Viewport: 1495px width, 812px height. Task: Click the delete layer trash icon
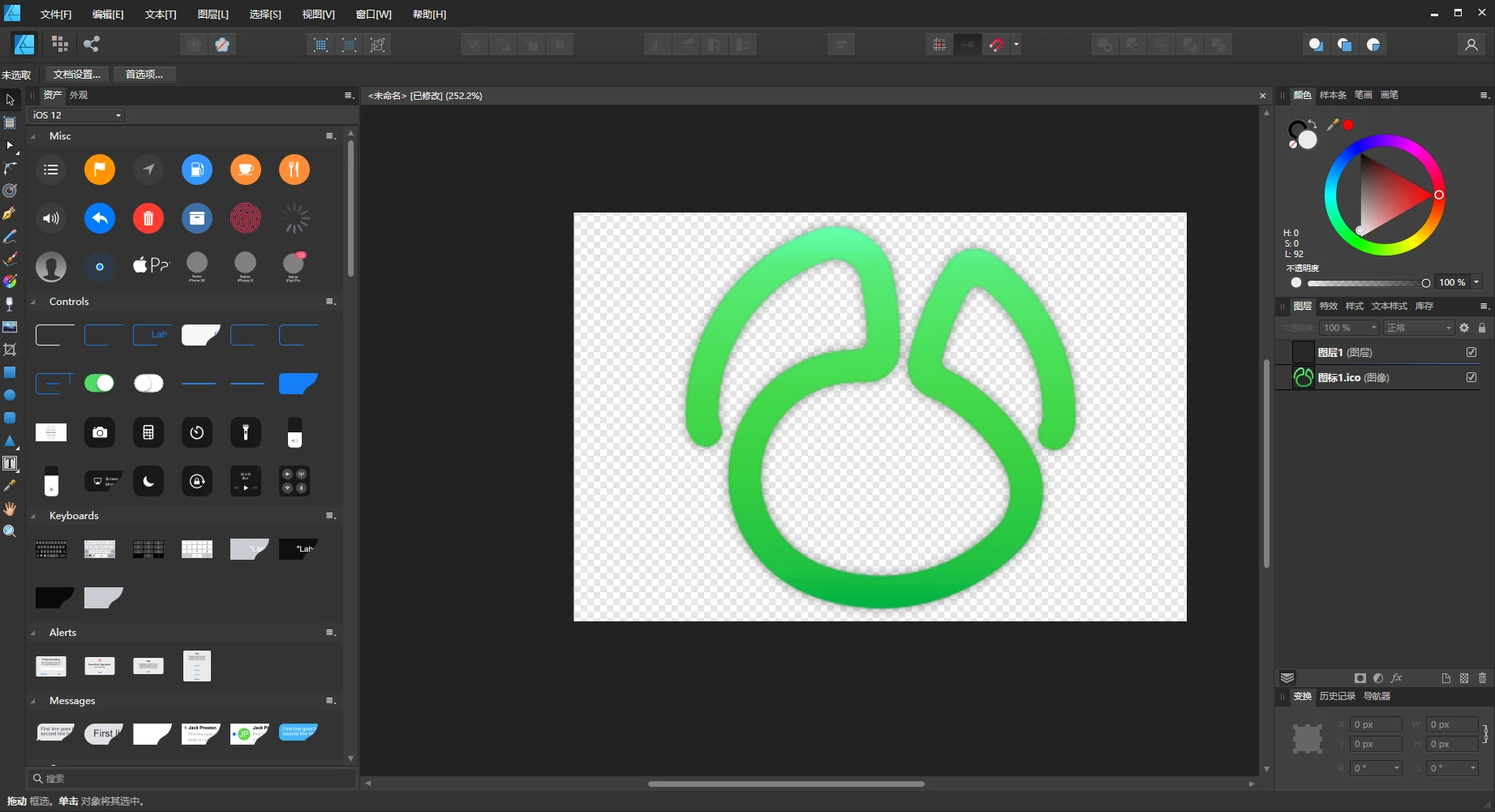(x=1482, y=678)
